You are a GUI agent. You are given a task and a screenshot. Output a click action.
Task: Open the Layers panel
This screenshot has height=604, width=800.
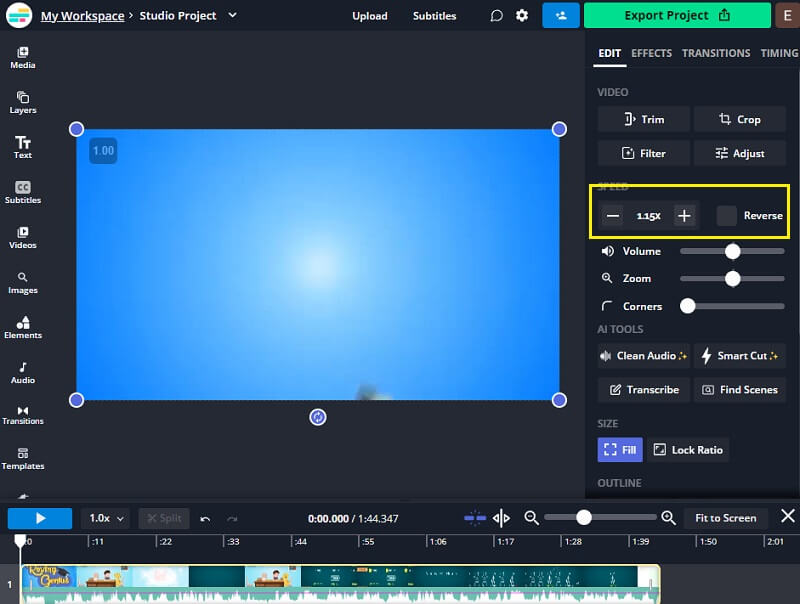click(x=22, y=103)
